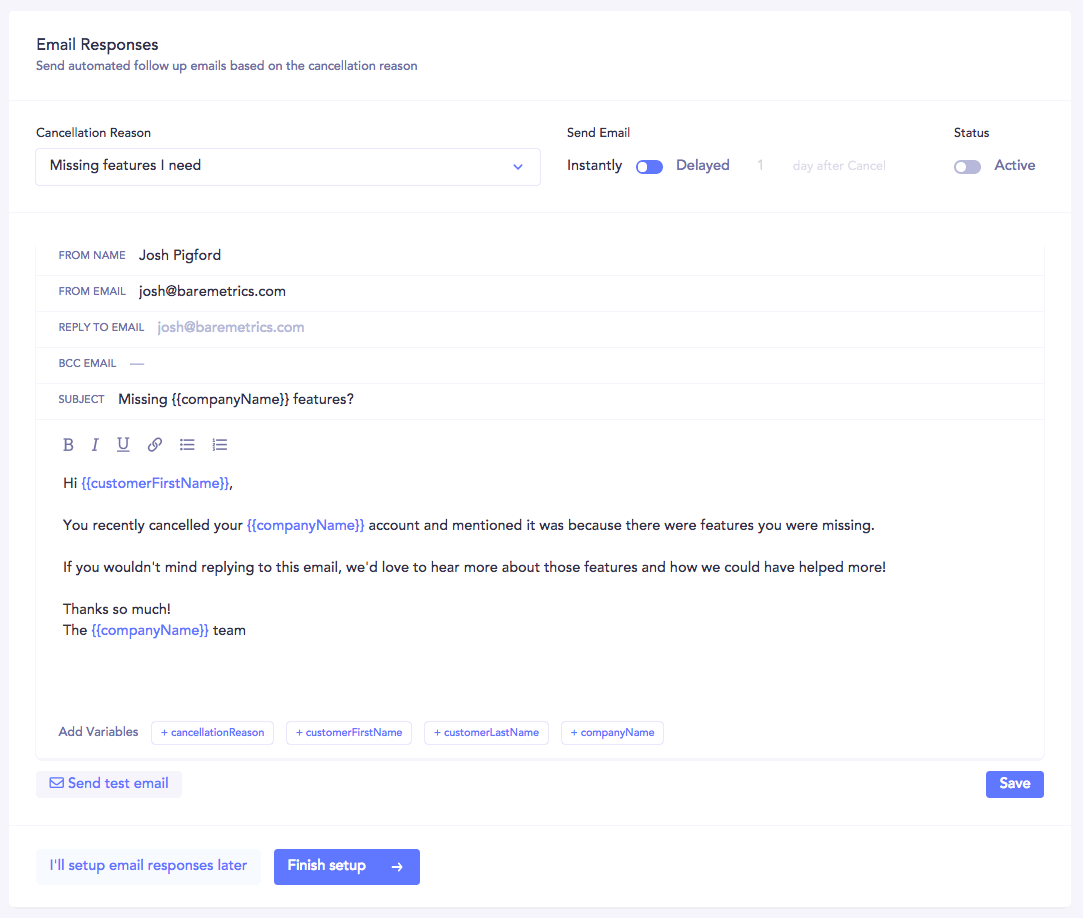Add the customerFirstName variable
Image resolution: width=1083 pixels, height=918 pixels.
(x=349, y=733)
